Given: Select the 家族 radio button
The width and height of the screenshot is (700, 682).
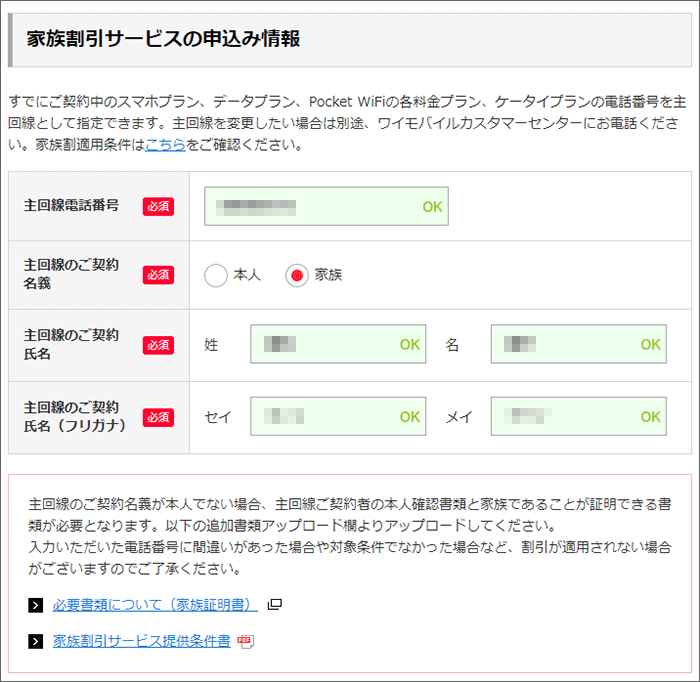Looking at the screenshot, I should coord(297,275).
